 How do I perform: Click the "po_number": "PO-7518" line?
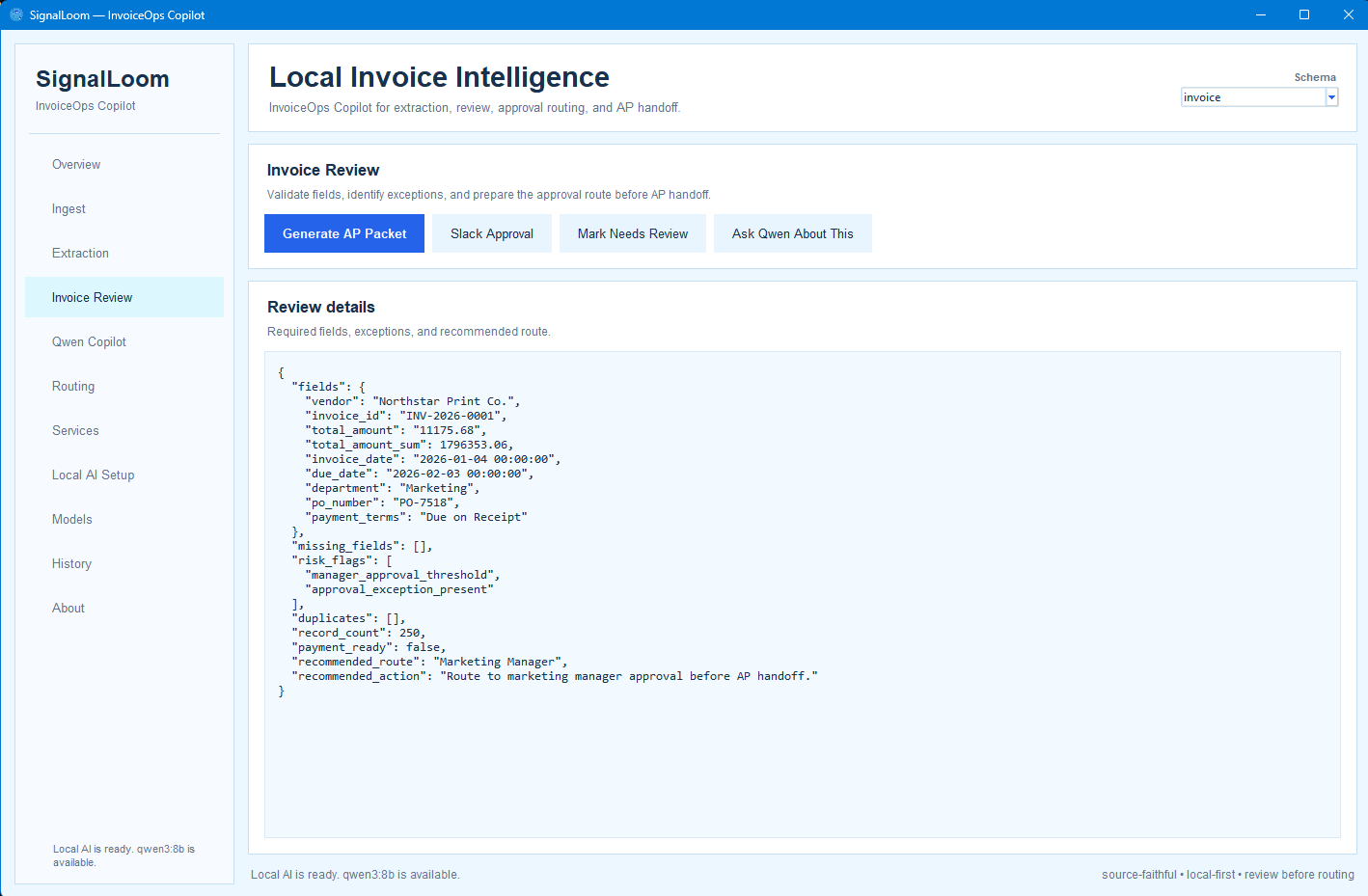[382, 502]
